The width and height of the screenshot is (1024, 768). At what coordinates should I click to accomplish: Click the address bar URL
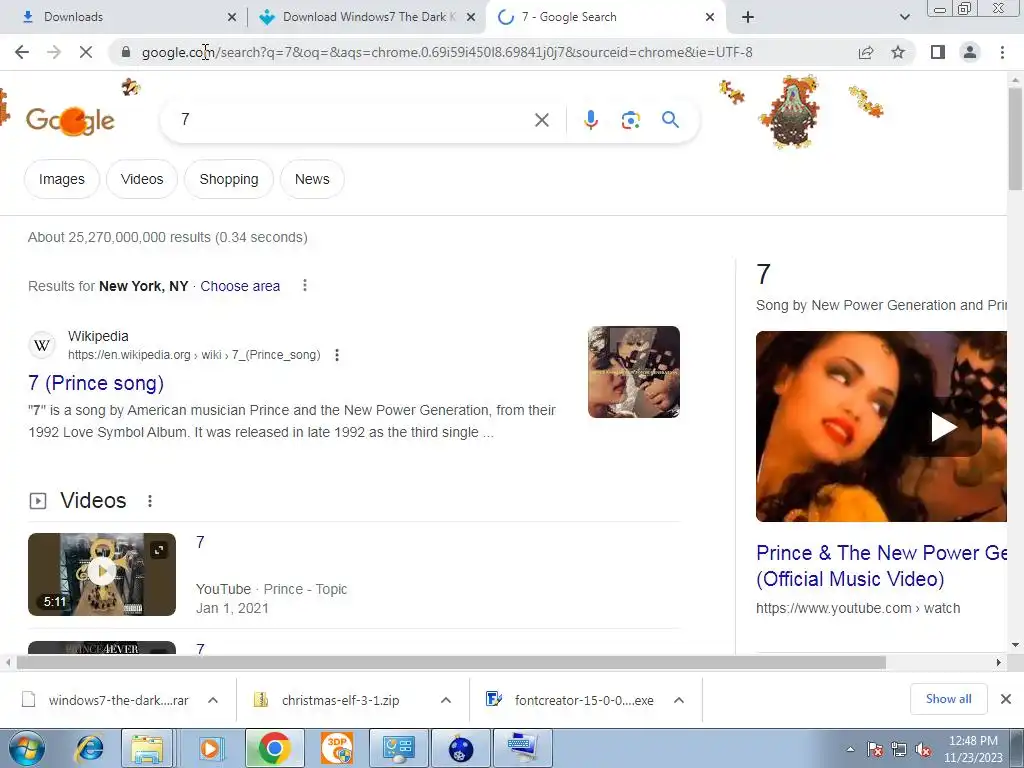[x=447, y=52]
